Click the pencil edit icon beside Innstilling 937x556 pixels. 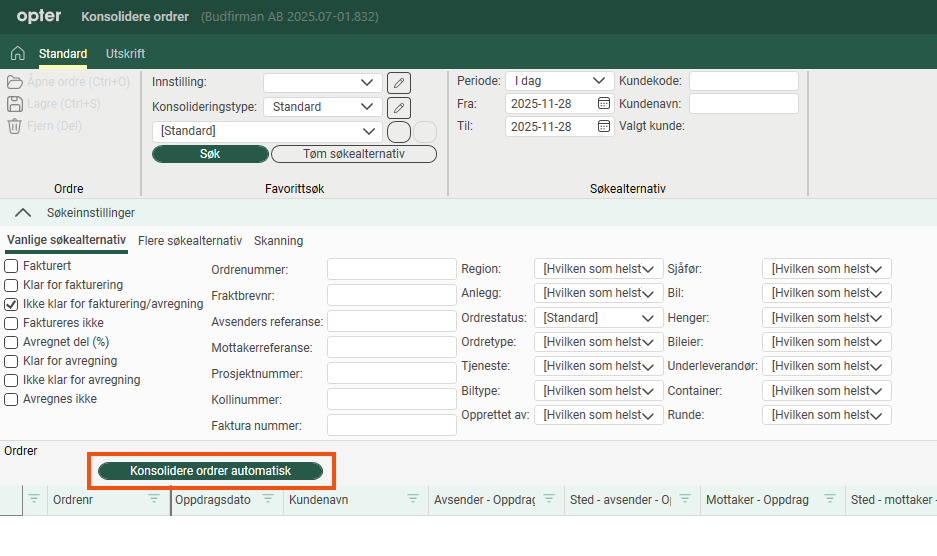[x=398, y=82]
